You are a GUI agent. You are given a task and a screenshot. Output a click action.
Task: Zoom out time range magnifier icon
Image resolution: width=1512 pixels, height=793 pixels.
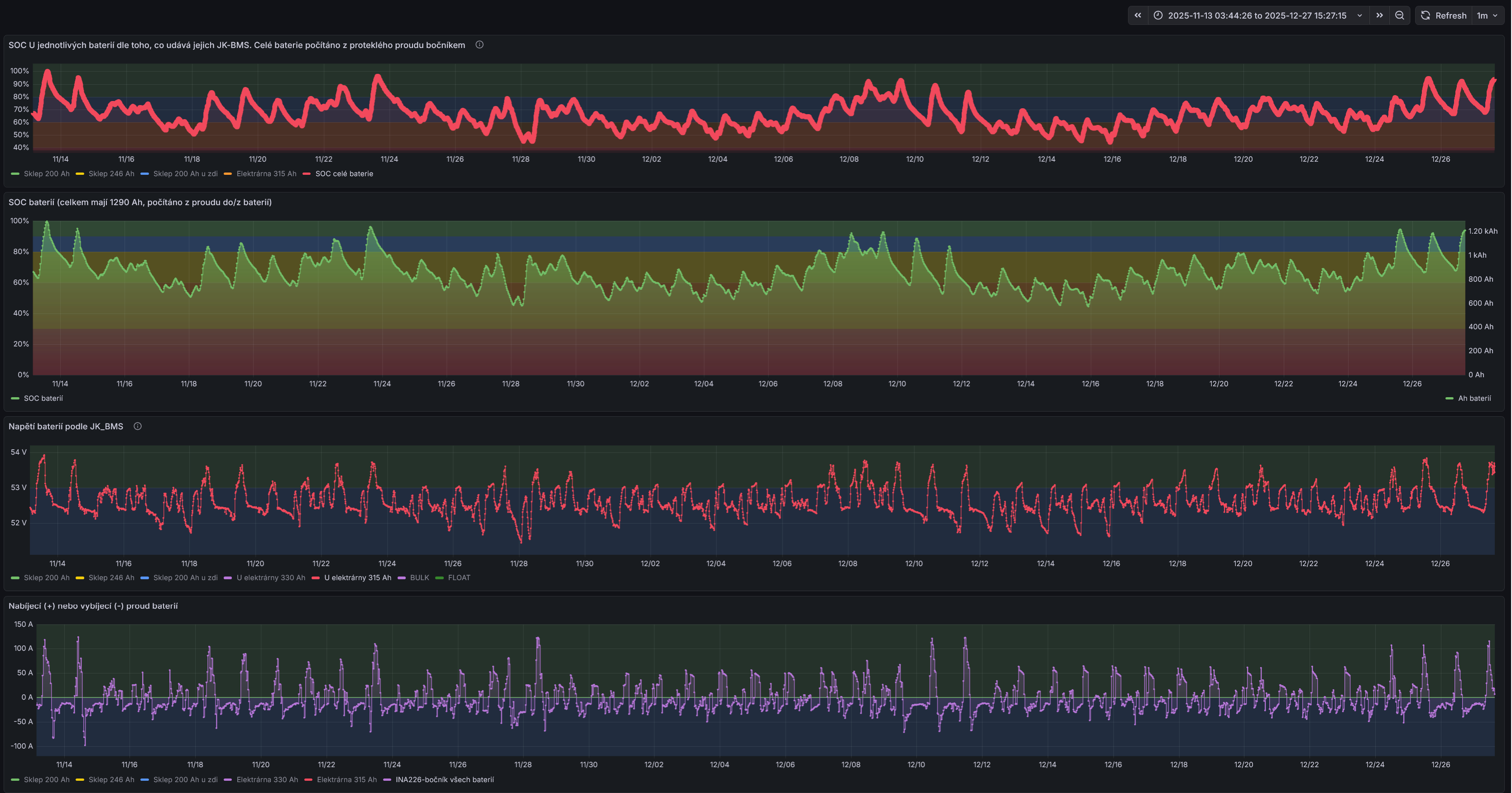click(1399, 16)
